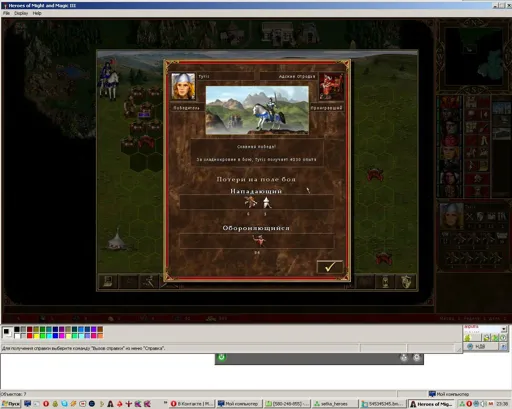Confirm battle results with the checkmark button
Viewport: 512px width, 409px height.
tap(330, 267)
